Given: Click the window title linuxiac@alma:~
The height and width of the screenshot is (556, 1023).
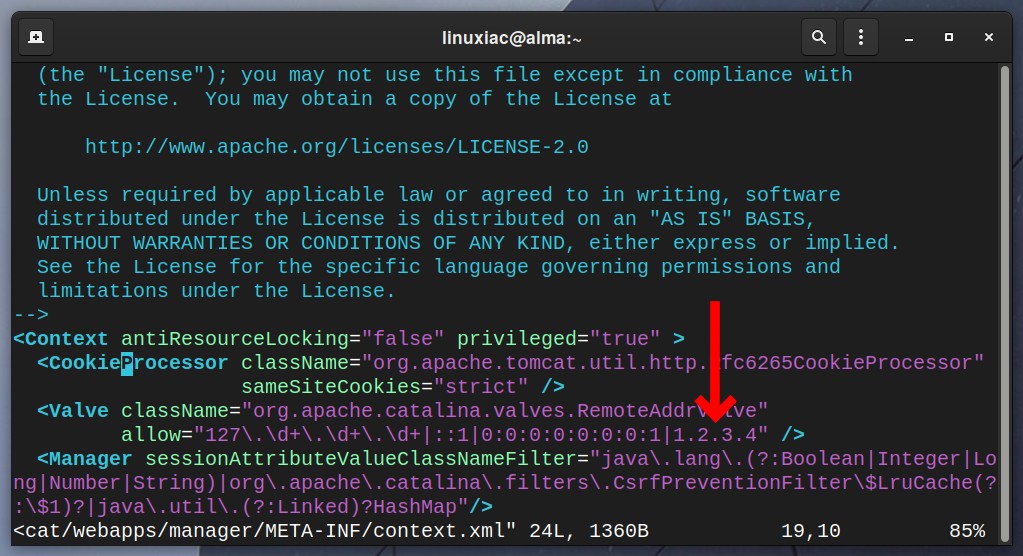Looking at the screenshot, I should pos(512,38).
